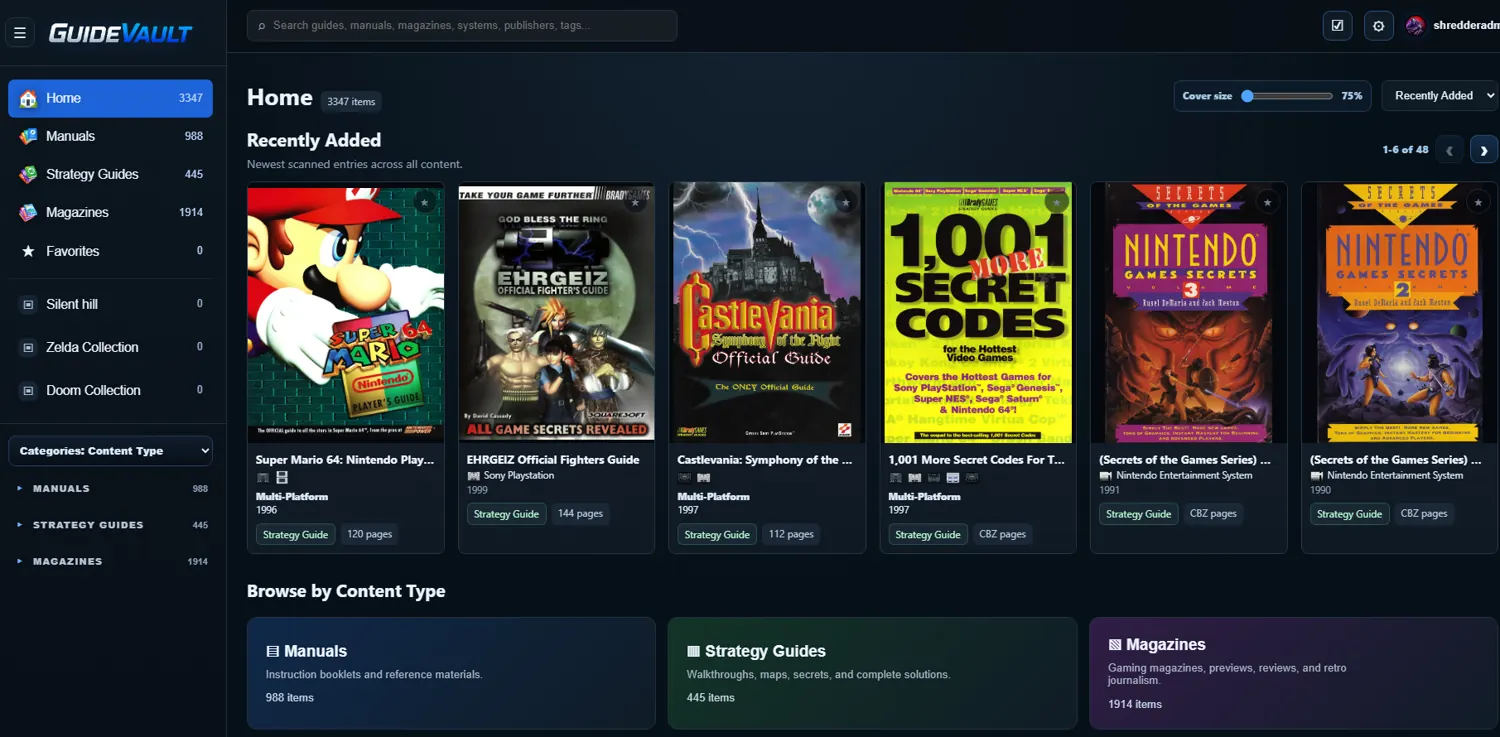1500x737 pixels.
Task: Open the Zelda Collection entry
Action: coord(110,347)
